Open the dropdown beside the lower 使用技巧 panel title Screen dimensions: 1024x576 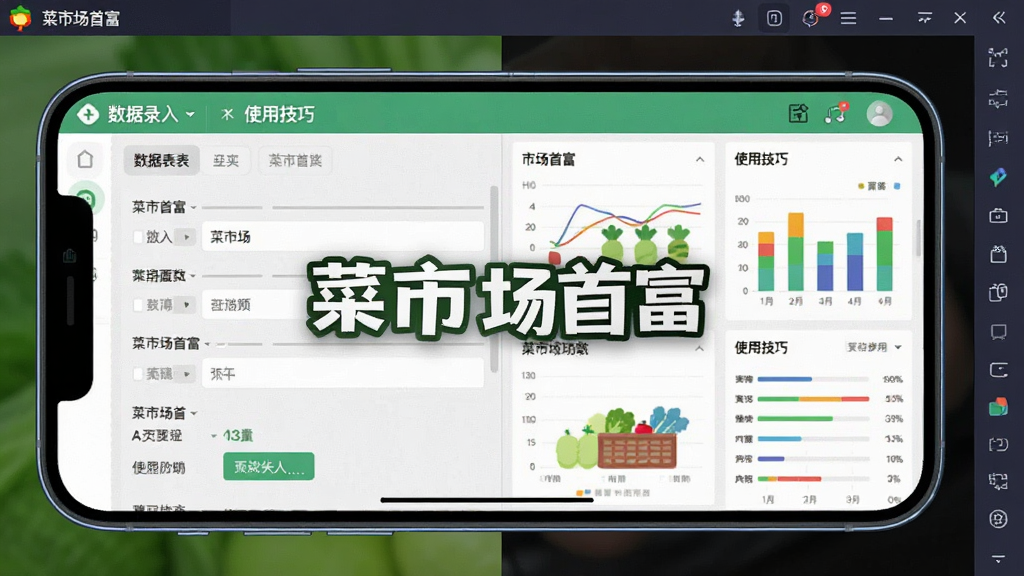tap(874, 347)
